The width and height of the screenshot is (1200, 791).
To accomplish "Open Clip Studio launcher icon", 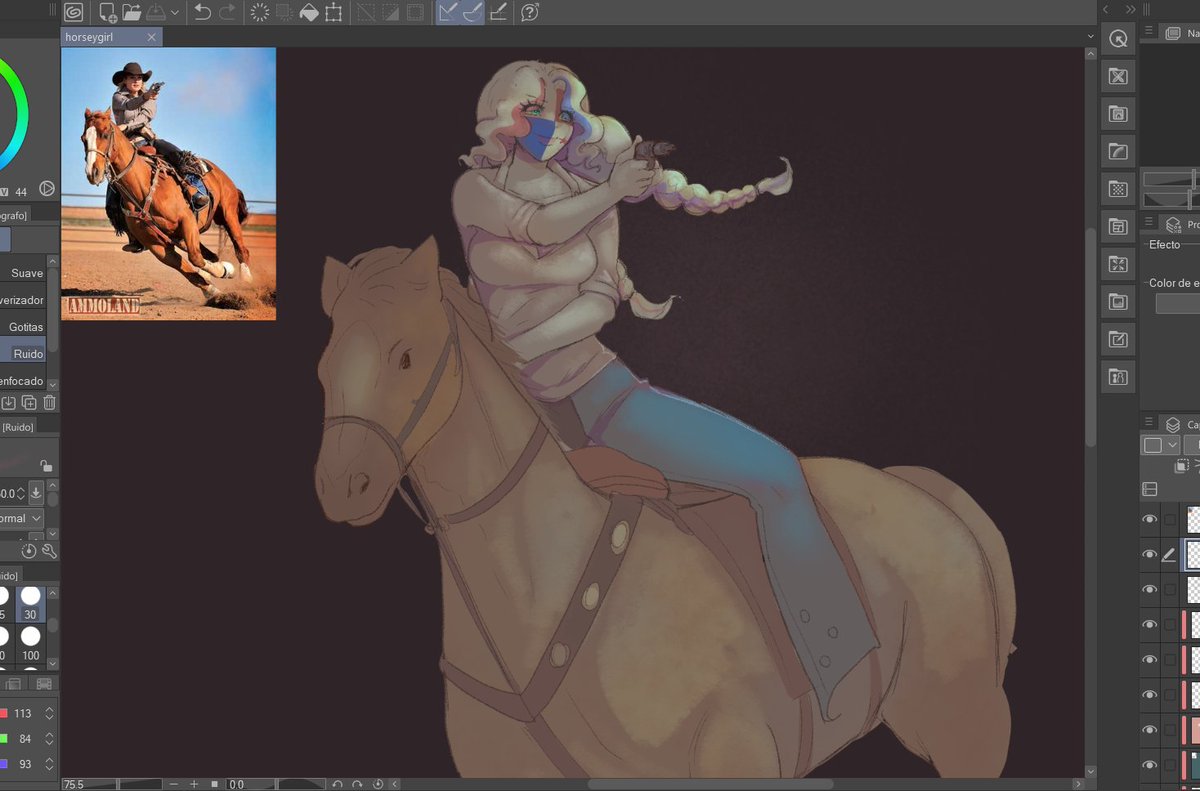I will click(x=73, y=12).
